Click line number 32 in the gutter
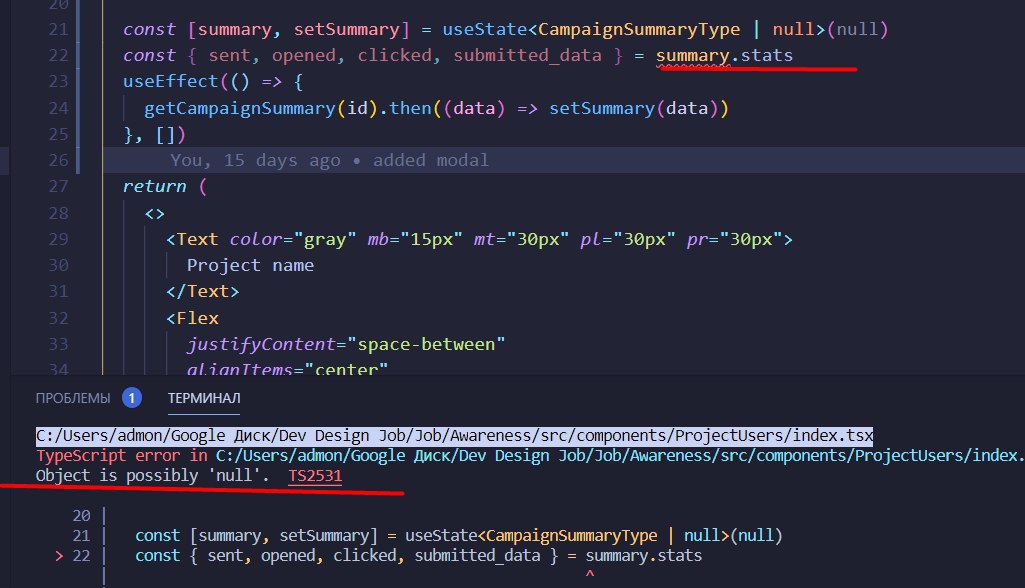The width and height of the screenshot is (1025, 588). (58, 318)
